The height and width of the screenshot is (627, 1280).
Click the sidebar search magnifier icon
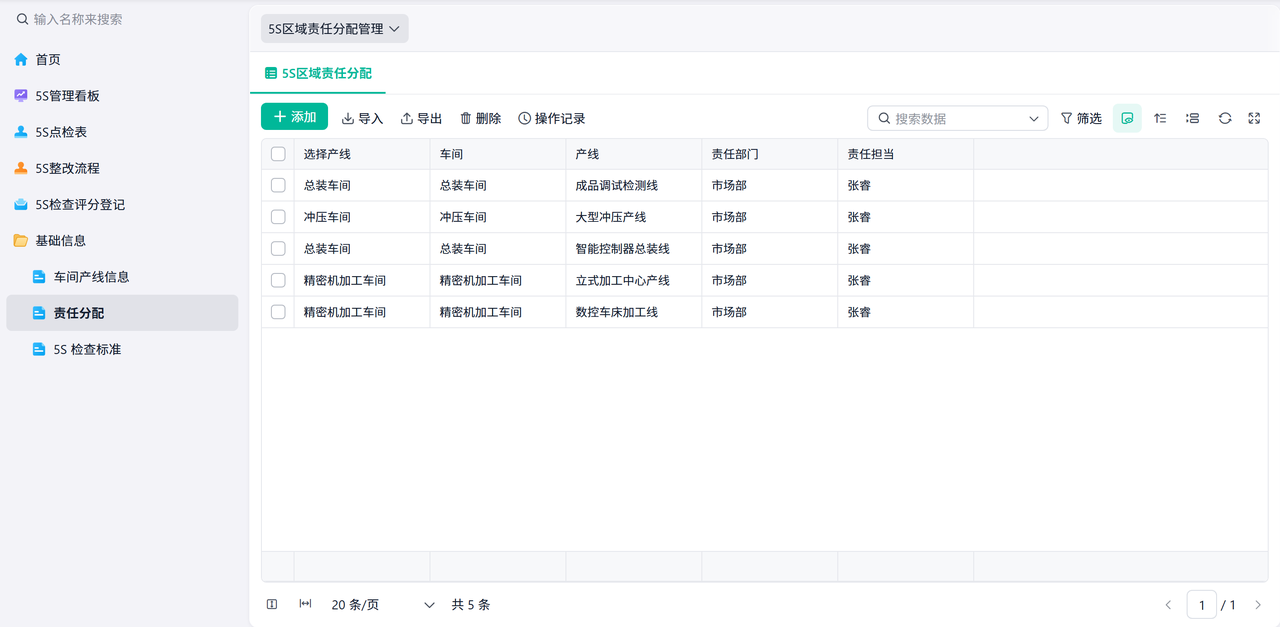[22, 19]
